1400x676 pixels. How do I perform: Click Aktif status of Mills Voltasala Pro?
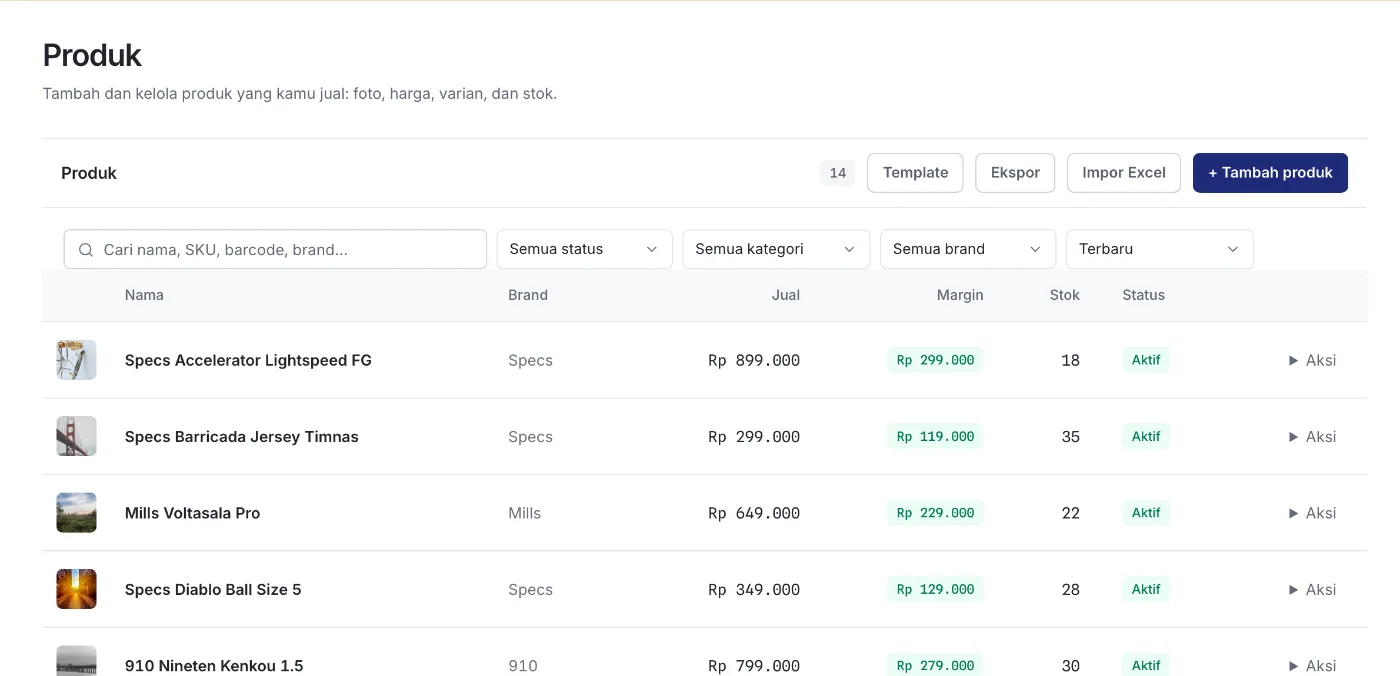pos(1146,513)
